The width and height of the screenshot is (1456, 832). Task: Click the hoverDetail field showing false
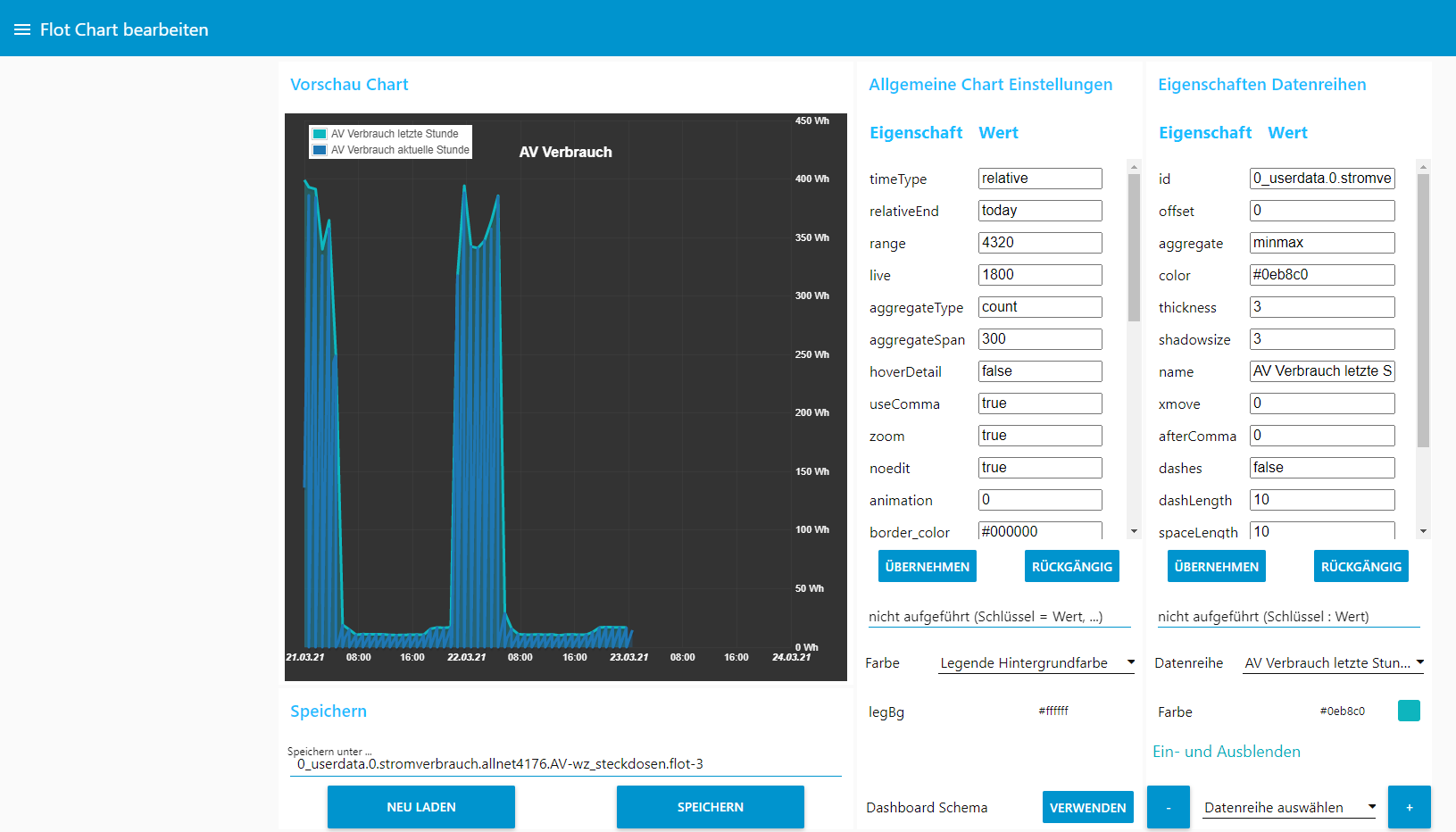click(1040, 371)
